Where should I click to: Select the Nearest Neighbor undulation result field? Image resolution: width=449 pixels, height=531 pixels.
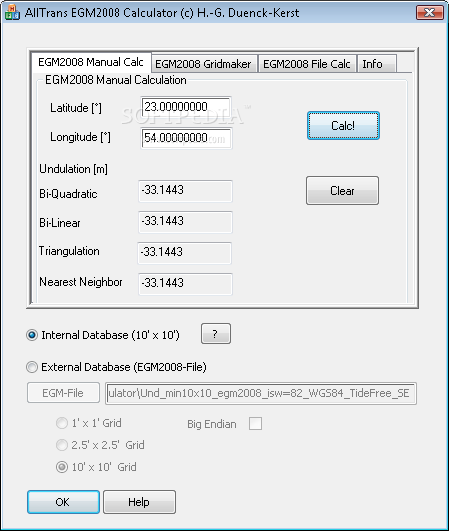[185, 284]
